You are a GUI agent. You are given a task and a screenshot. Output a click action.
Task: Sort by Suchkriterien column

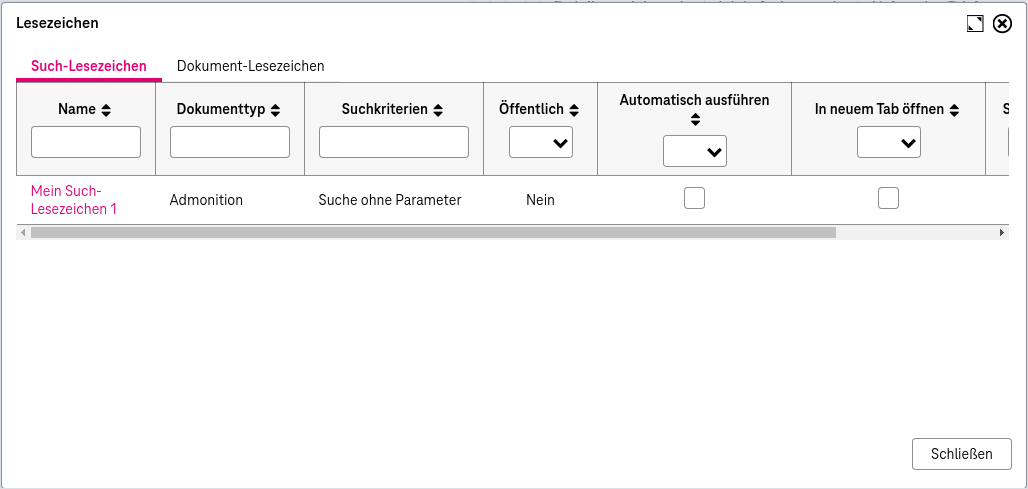(x=439, y=110)
